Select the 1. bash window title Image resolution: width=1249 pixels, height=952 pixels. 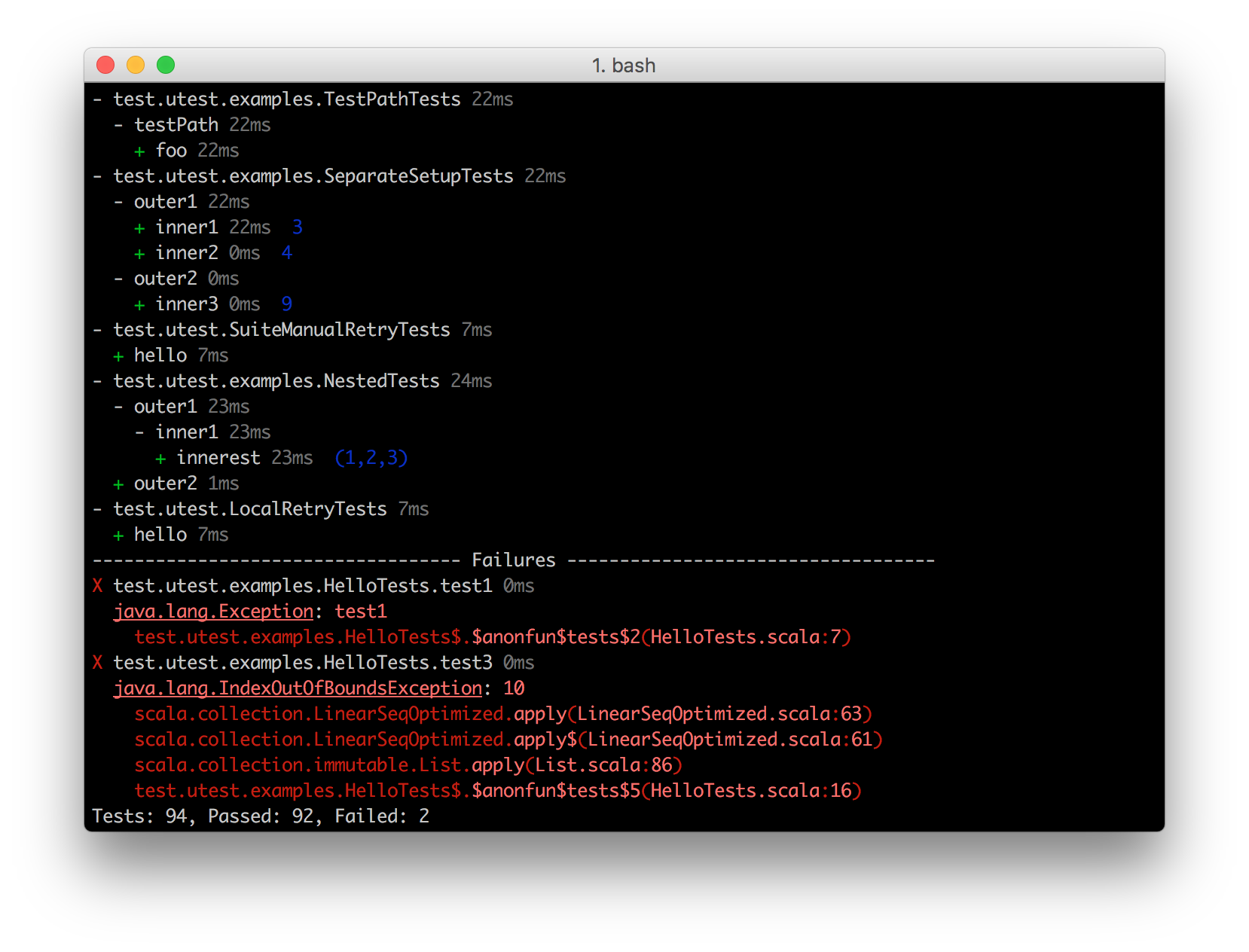(624, 66)
